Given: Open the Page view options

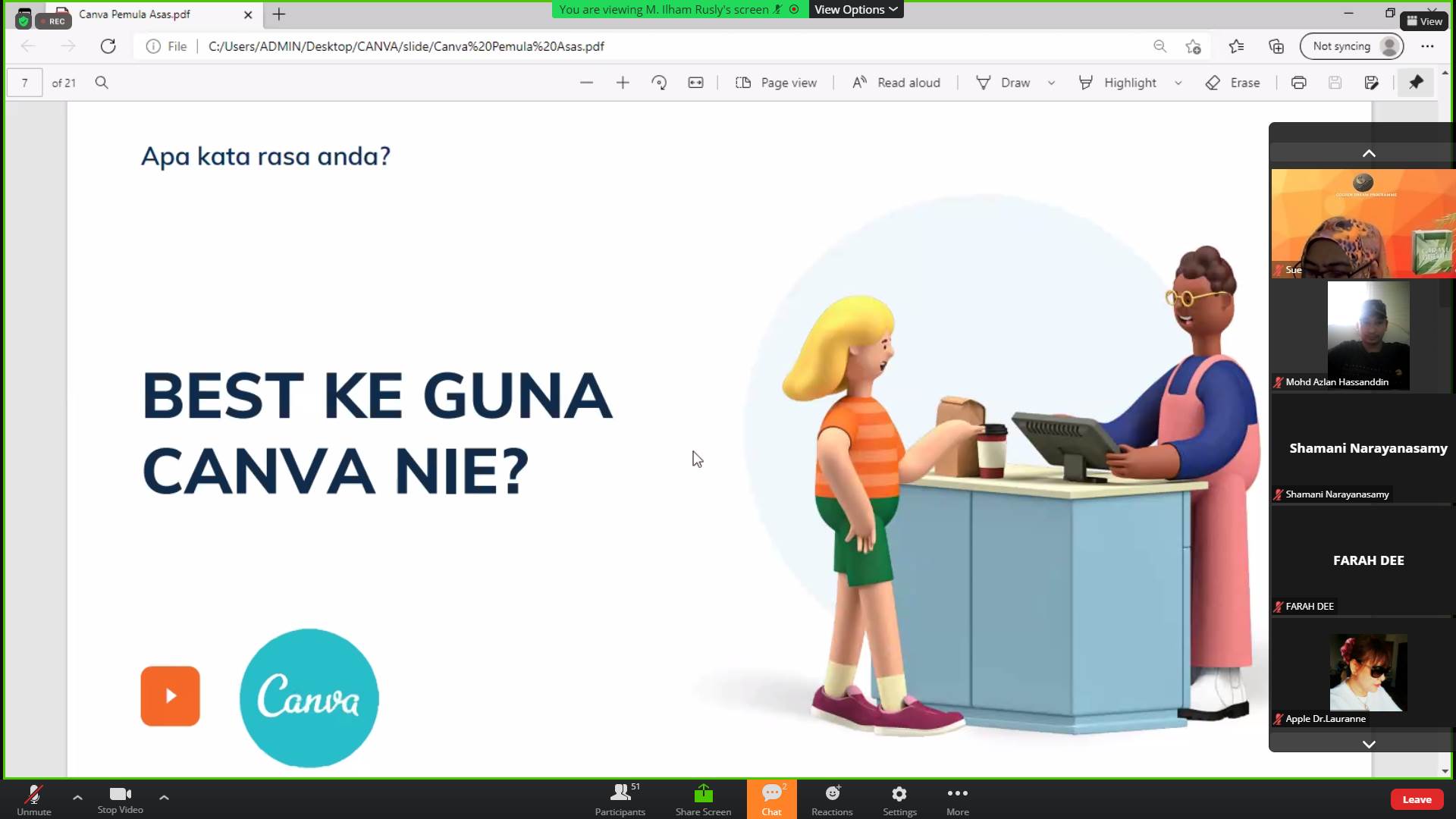Looking at the screenshot, I should [x=776, y=83].
